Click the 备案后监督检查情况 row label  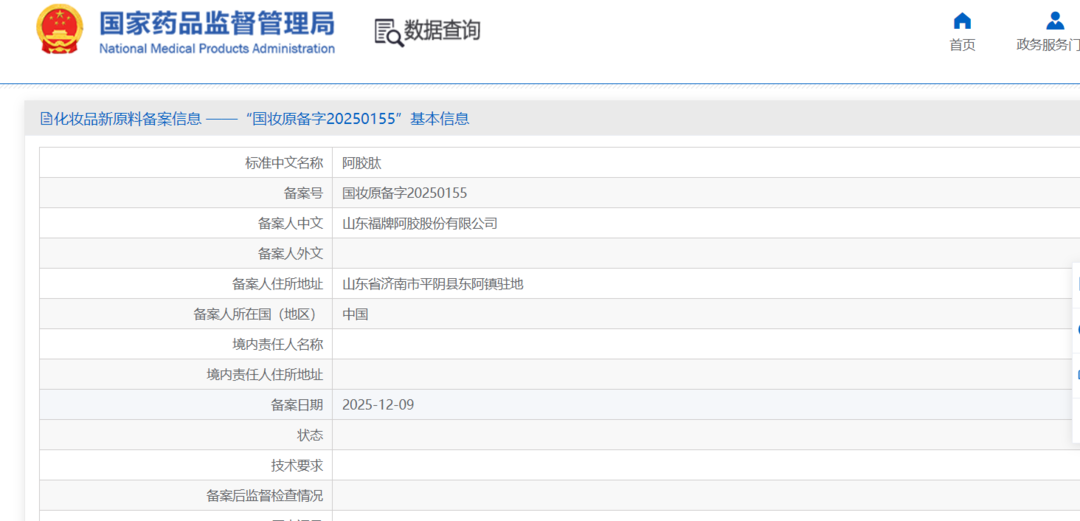(264, 495)
